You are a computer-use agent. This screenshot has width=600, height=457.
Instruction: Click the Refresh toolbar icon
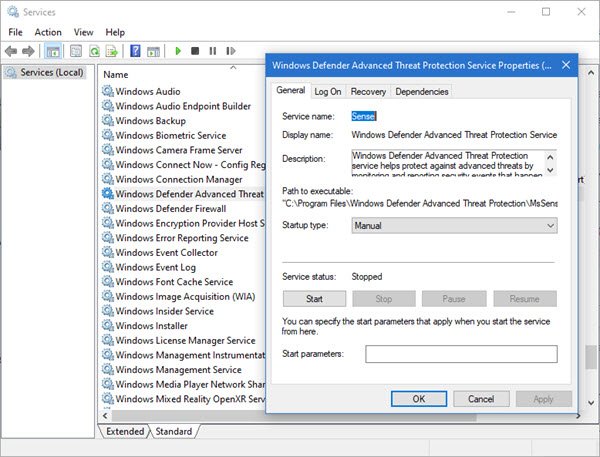tap(94, 51)
